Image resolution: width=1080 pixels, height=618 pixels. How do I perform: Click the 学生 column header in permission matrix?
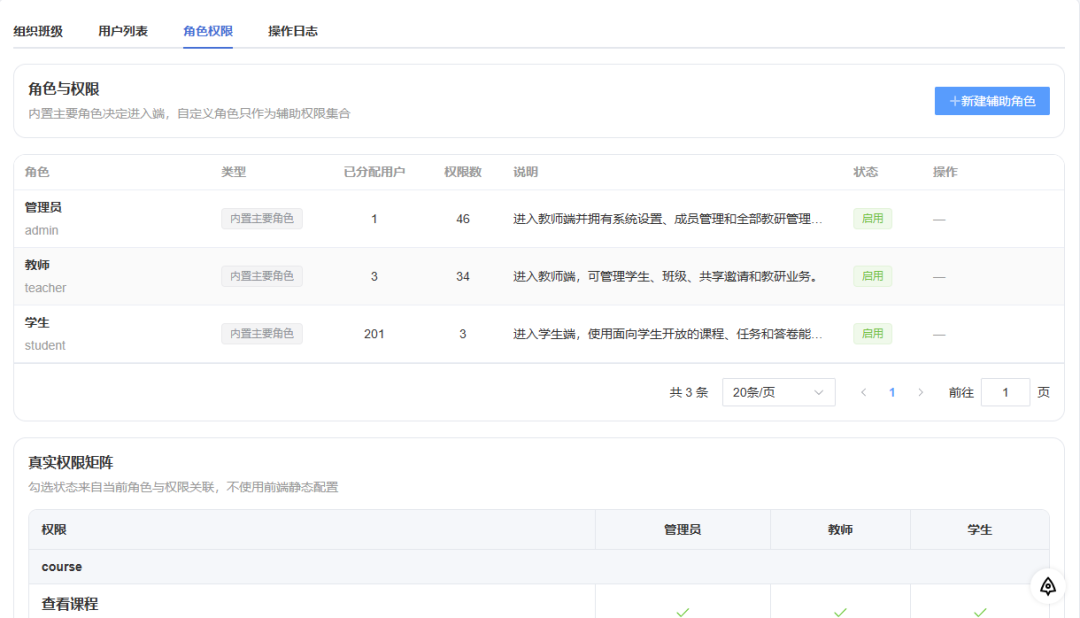(x=979, y=530)
